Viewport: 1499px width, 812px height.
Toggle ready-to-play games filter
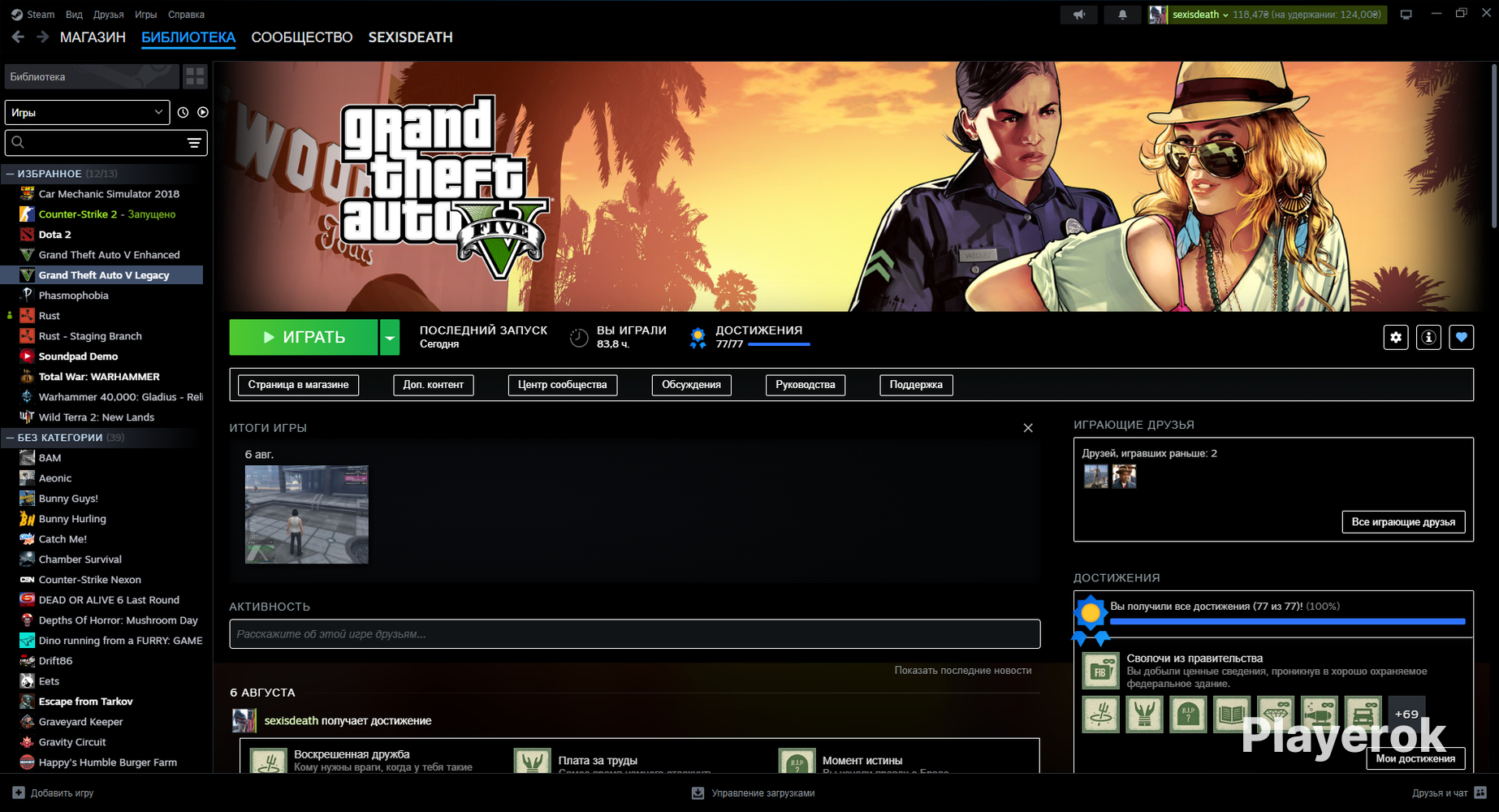tap(203, 113)
